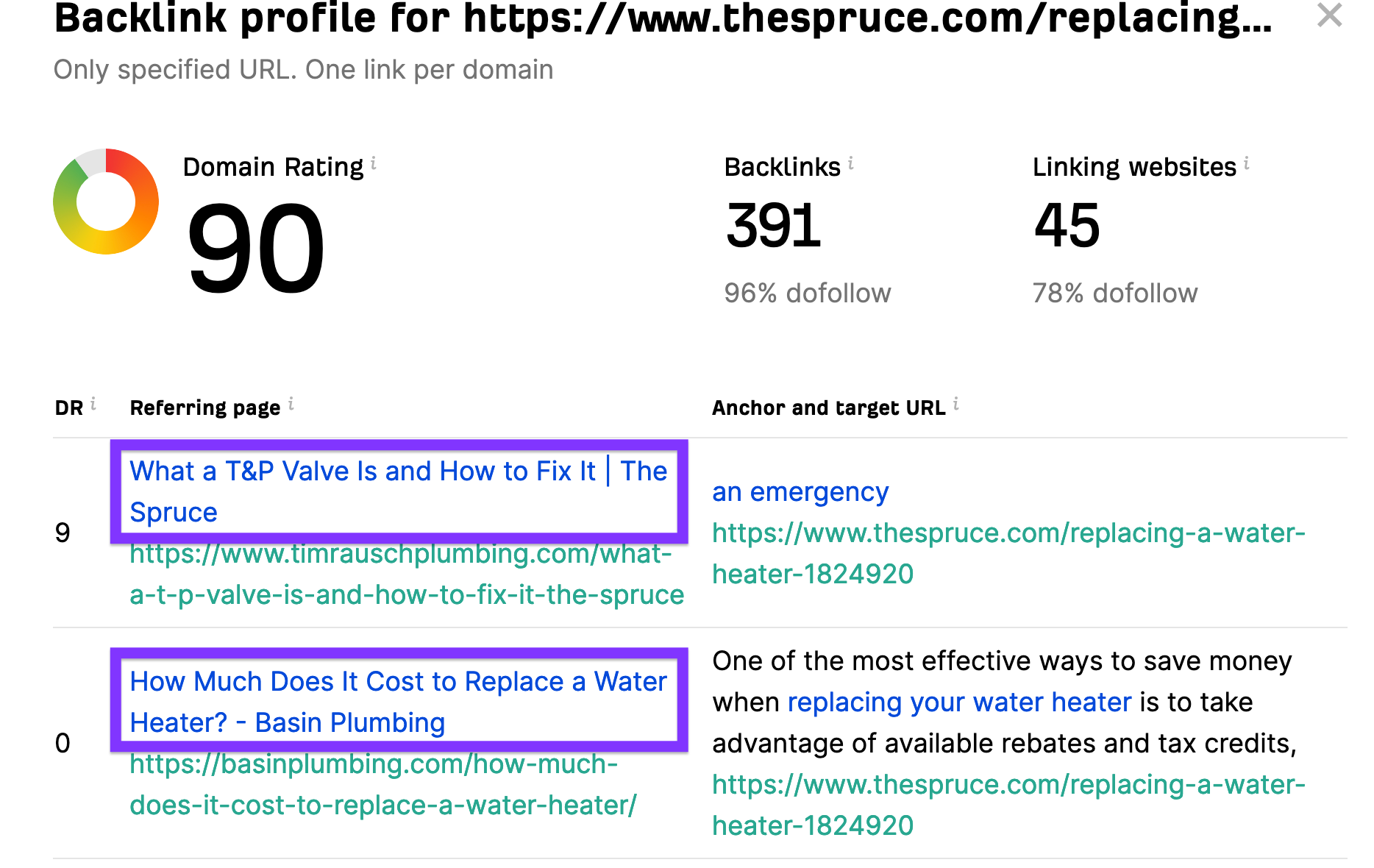
Task: Click the Domain Rating value 90
Action: (x=255, y=249)
